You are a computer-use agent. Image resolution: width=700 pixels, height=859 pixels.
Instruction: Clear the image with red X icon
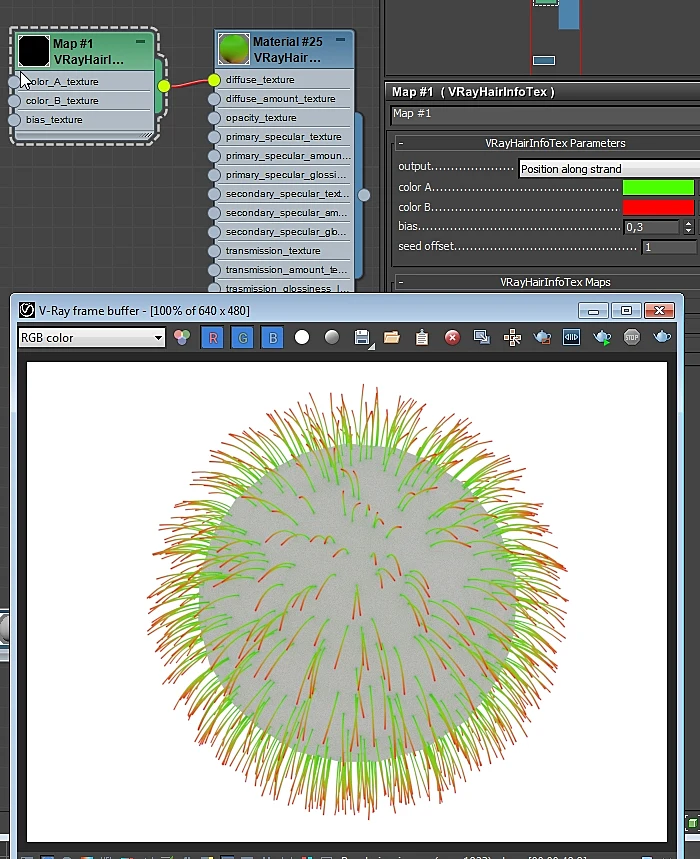coord(452,337)
